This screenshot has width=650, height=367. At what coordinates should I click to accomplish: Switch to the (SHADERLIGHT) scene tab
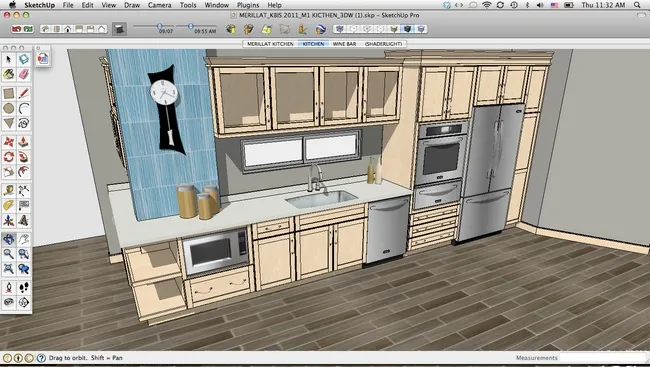[383, 44]
